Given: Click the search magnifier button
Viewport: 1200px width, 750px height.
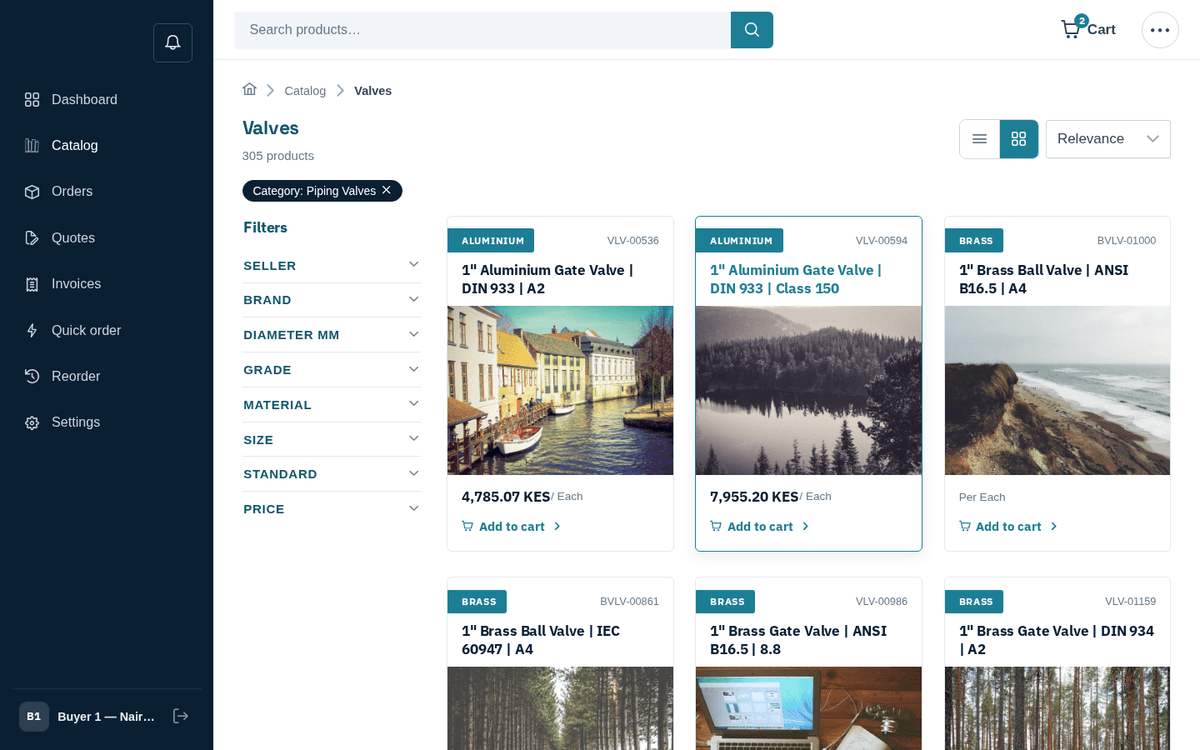Looking at the screenshot, I should (x=752, y=30).
